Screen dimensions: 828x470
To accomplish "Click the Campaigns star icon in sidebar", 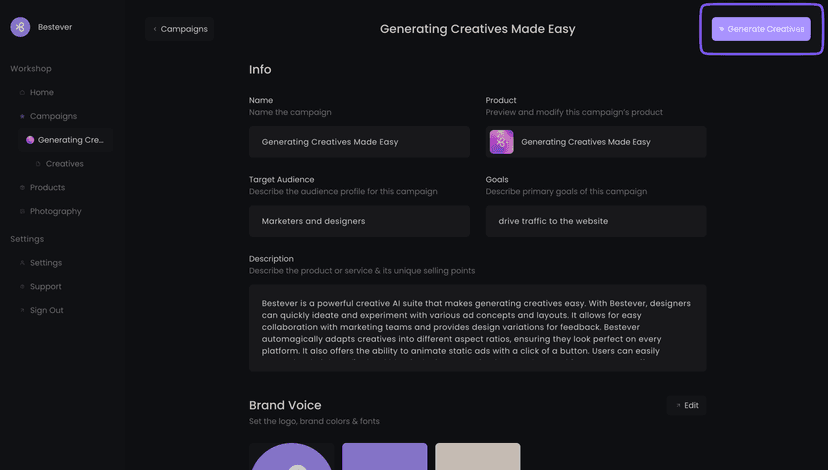I will click(22, 116).
